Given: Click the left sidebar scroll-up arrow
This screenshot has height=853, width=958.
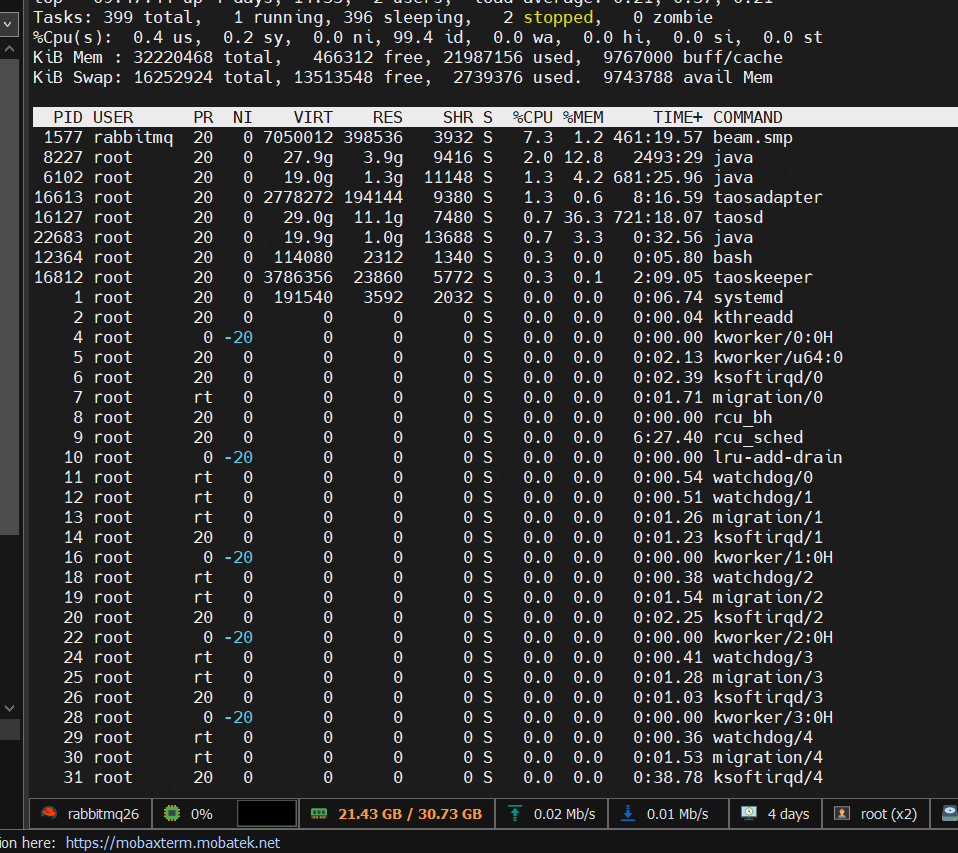Looking at the screenshot, I should 8,48.
